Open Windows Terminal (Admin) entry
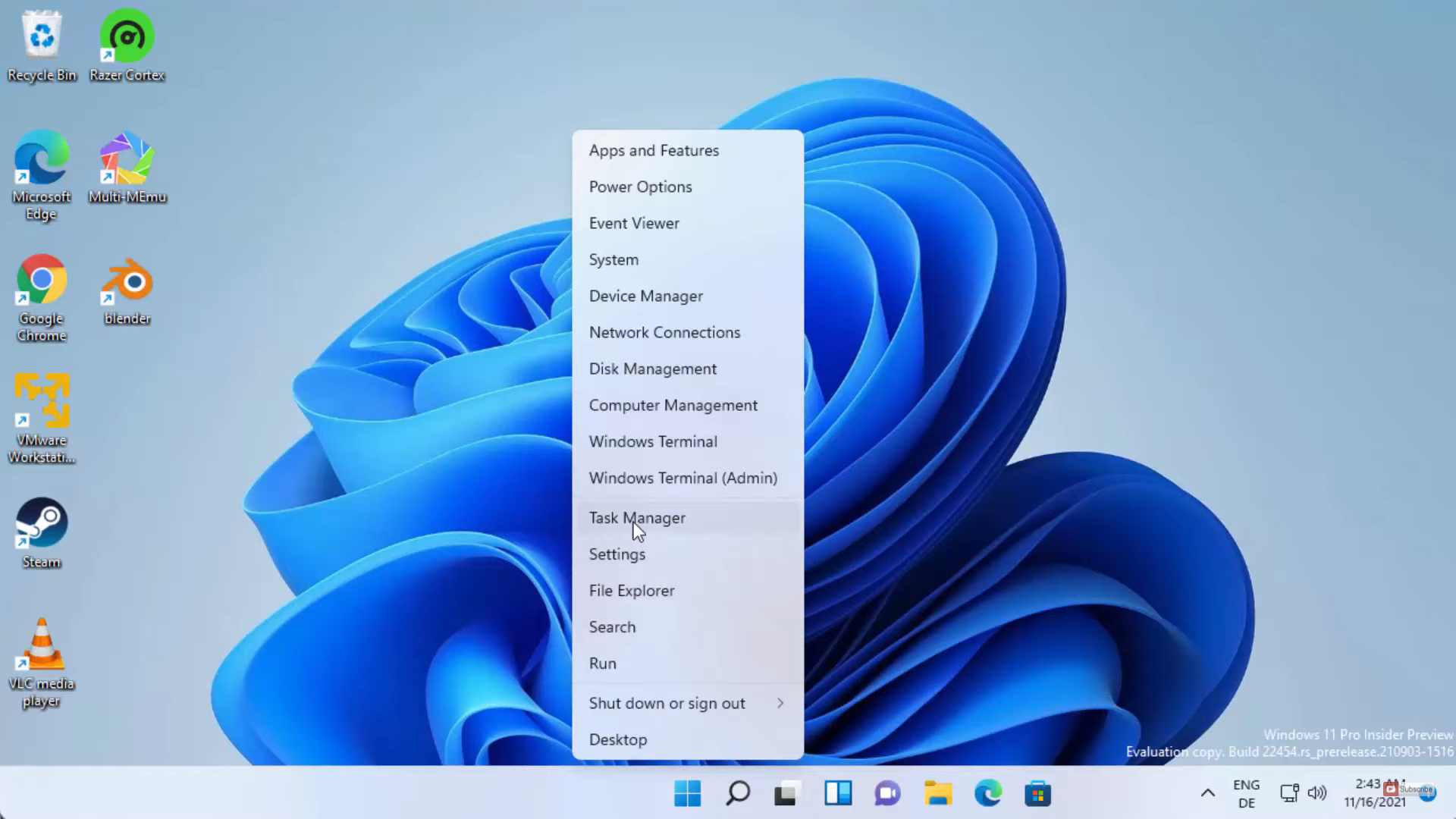This screenshot has width=1456, height=819. [x=682, y=478]
